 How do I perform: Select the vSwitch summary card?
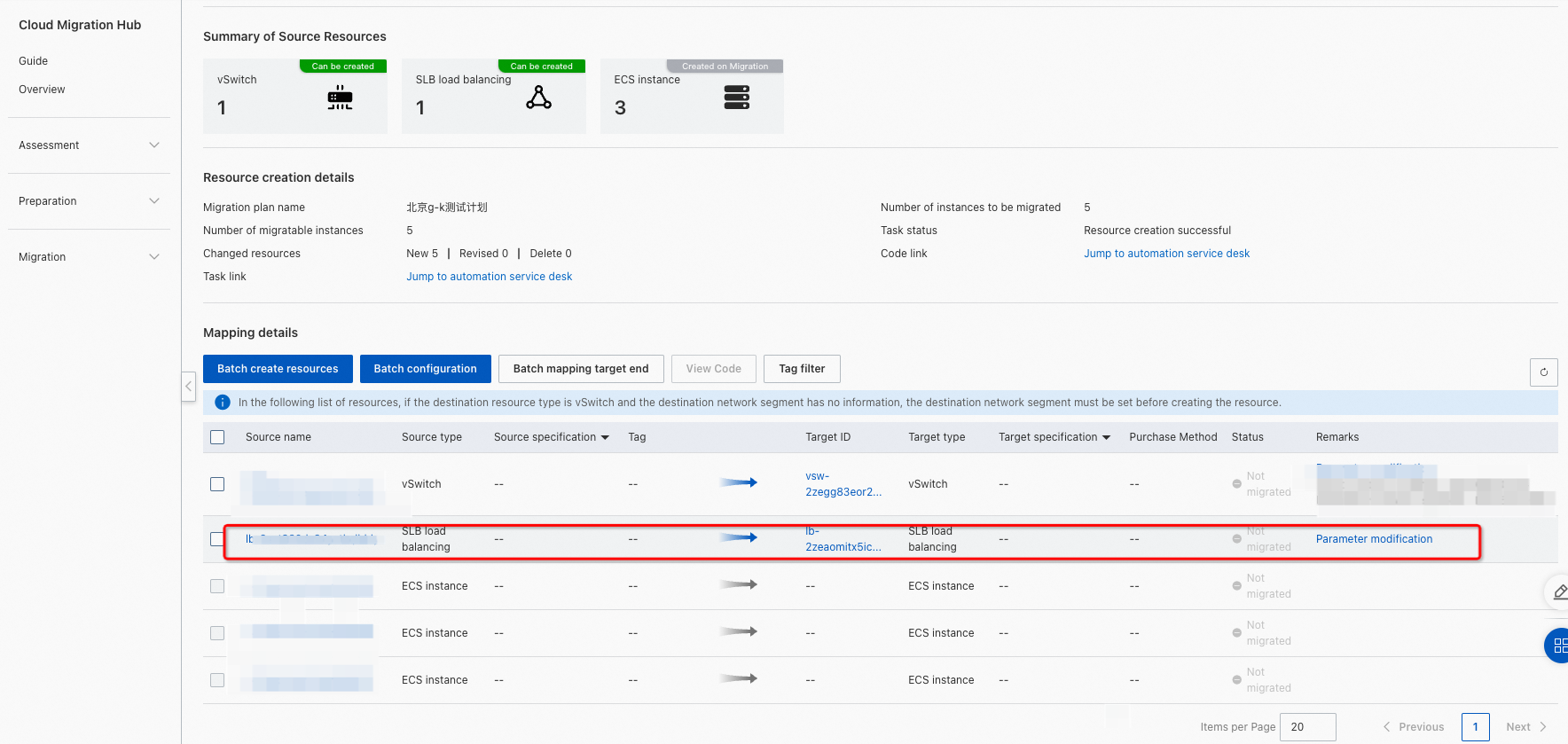point(294,96)
